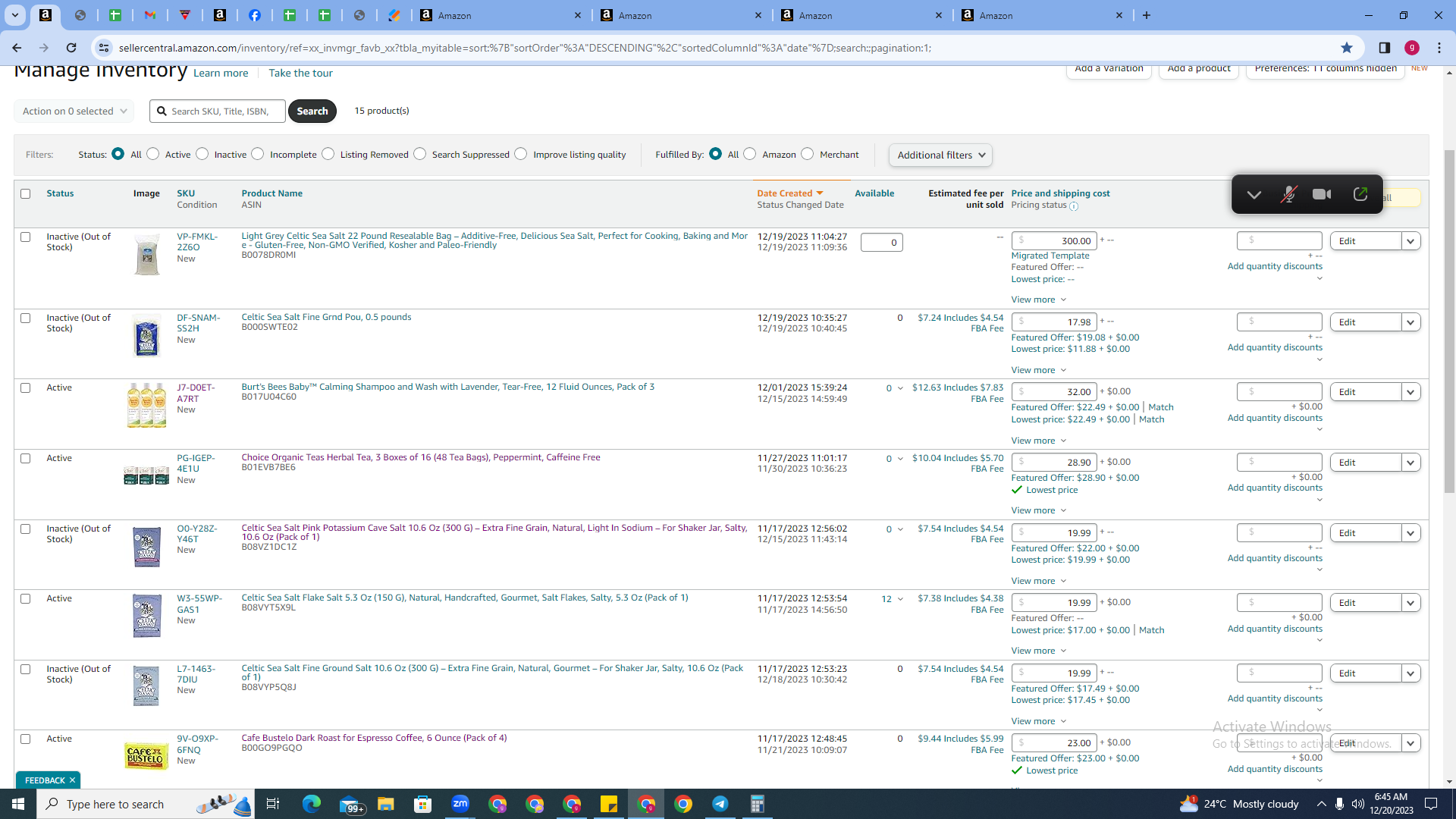Viewport: 1456px width, 819px height.
Task: Switch to the third Amazon titled tab
Action: (x=861, y=15)
